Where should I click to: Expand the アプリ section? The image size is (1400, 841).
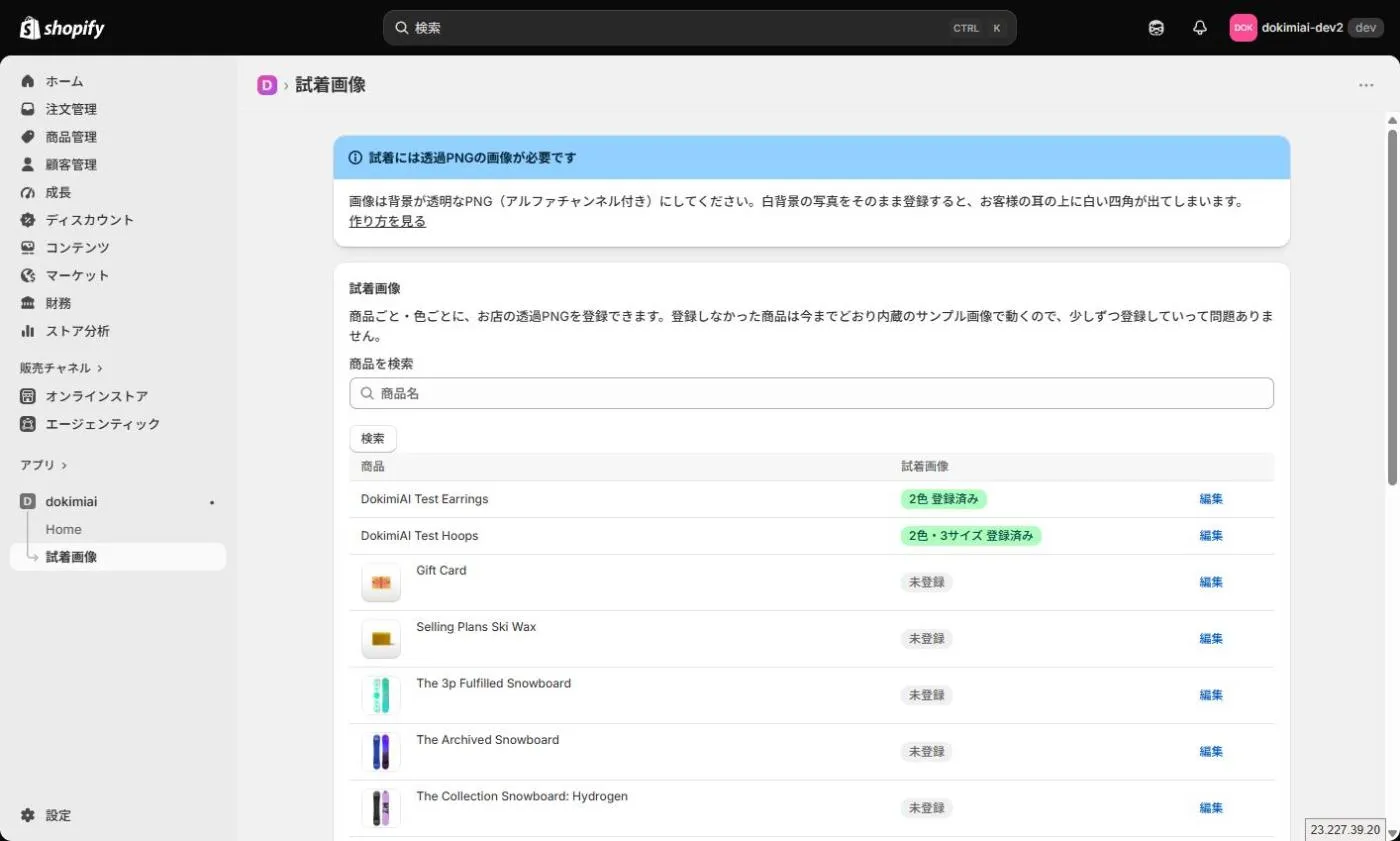coord(43,465)
